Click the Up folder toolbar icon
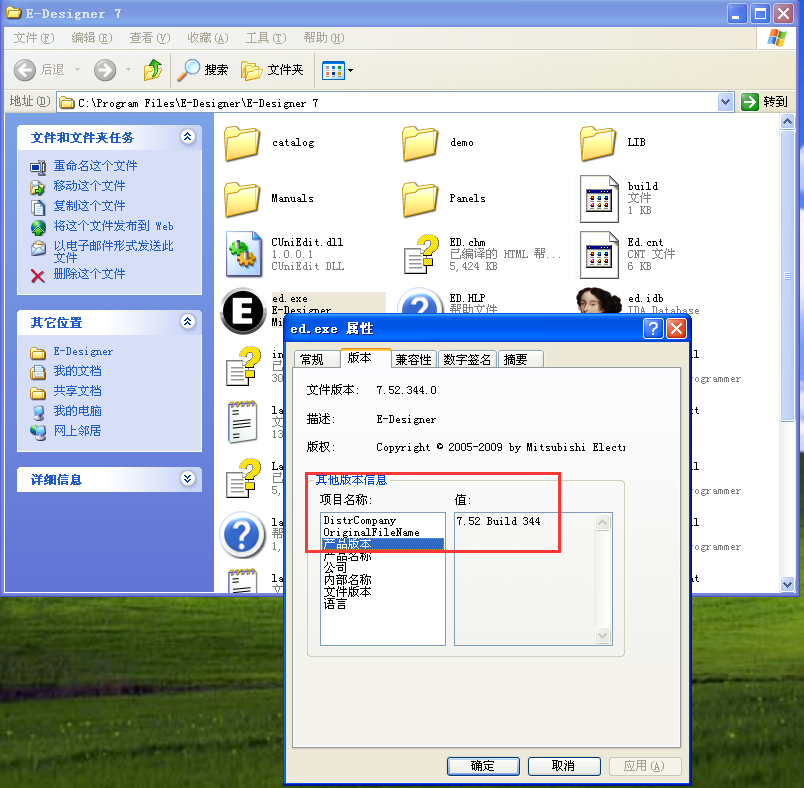This screenshot has width=804, height=788. (152, 70)
